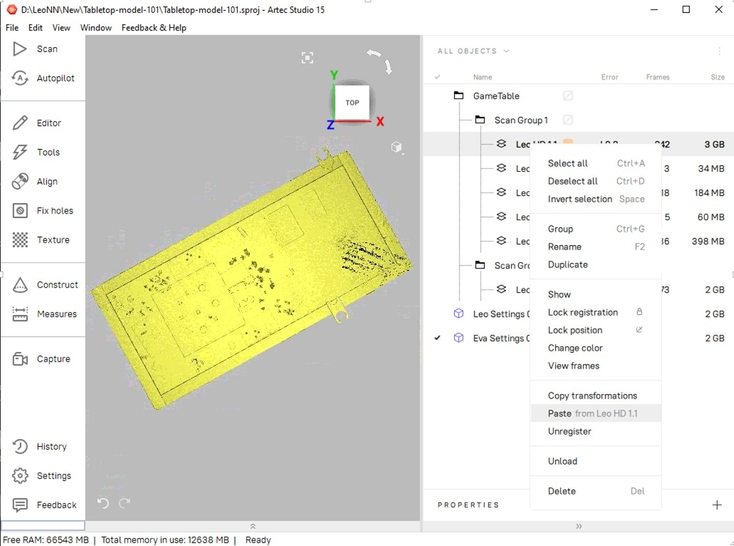
Task: Open the Construct panel
Action: click(x=45, y=284)
